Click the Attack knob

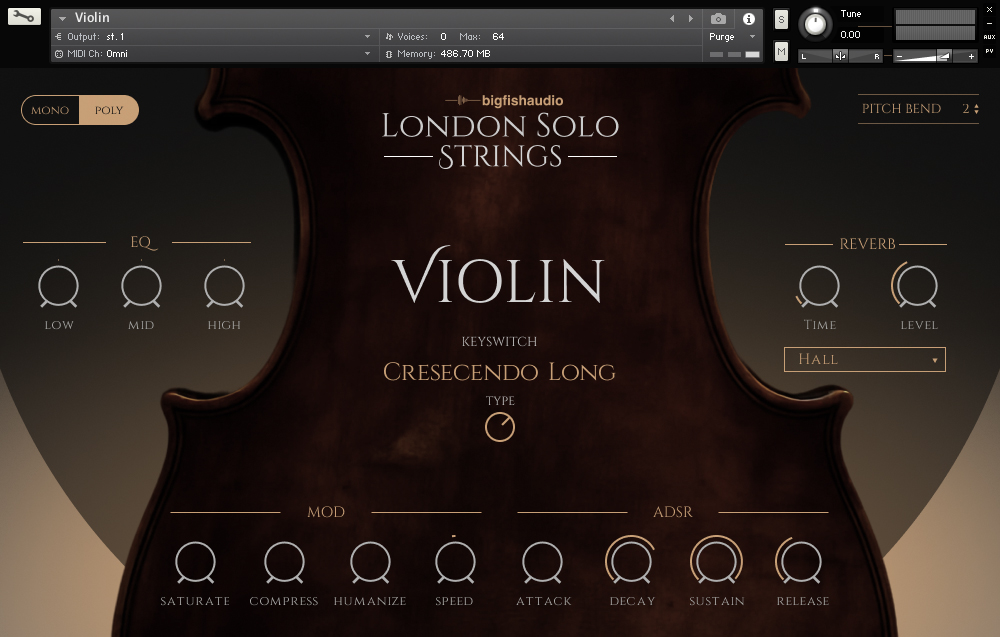tap(542, 562)
